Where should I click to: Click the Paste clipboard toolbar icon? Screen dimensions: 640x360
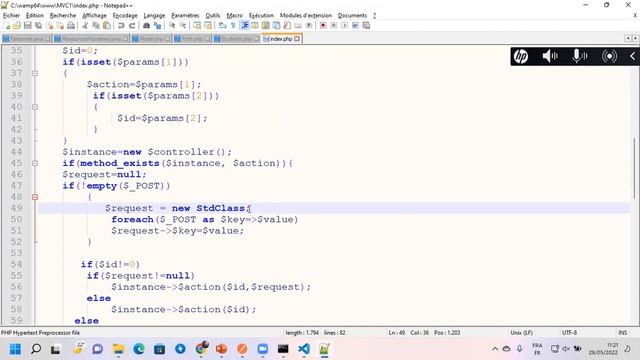coord(107,26)
